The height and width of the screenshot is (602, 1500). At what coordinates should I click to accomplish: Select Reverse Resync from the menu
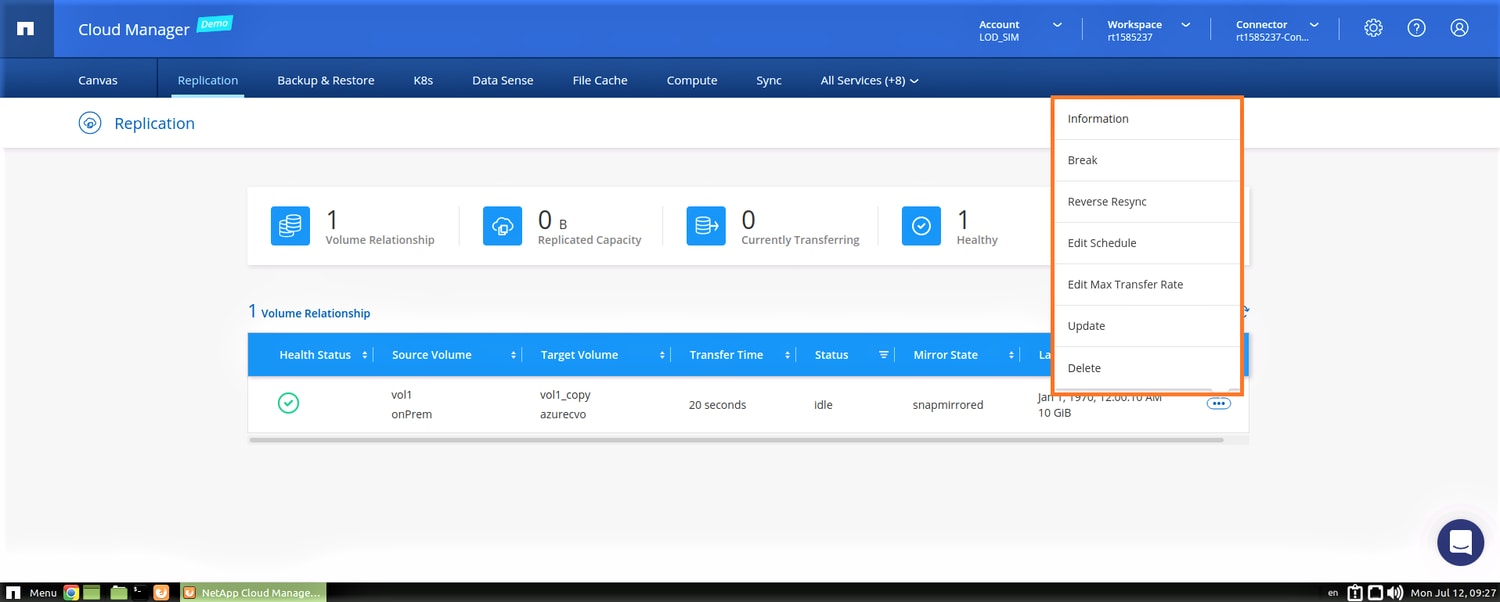pos(1107,202)
